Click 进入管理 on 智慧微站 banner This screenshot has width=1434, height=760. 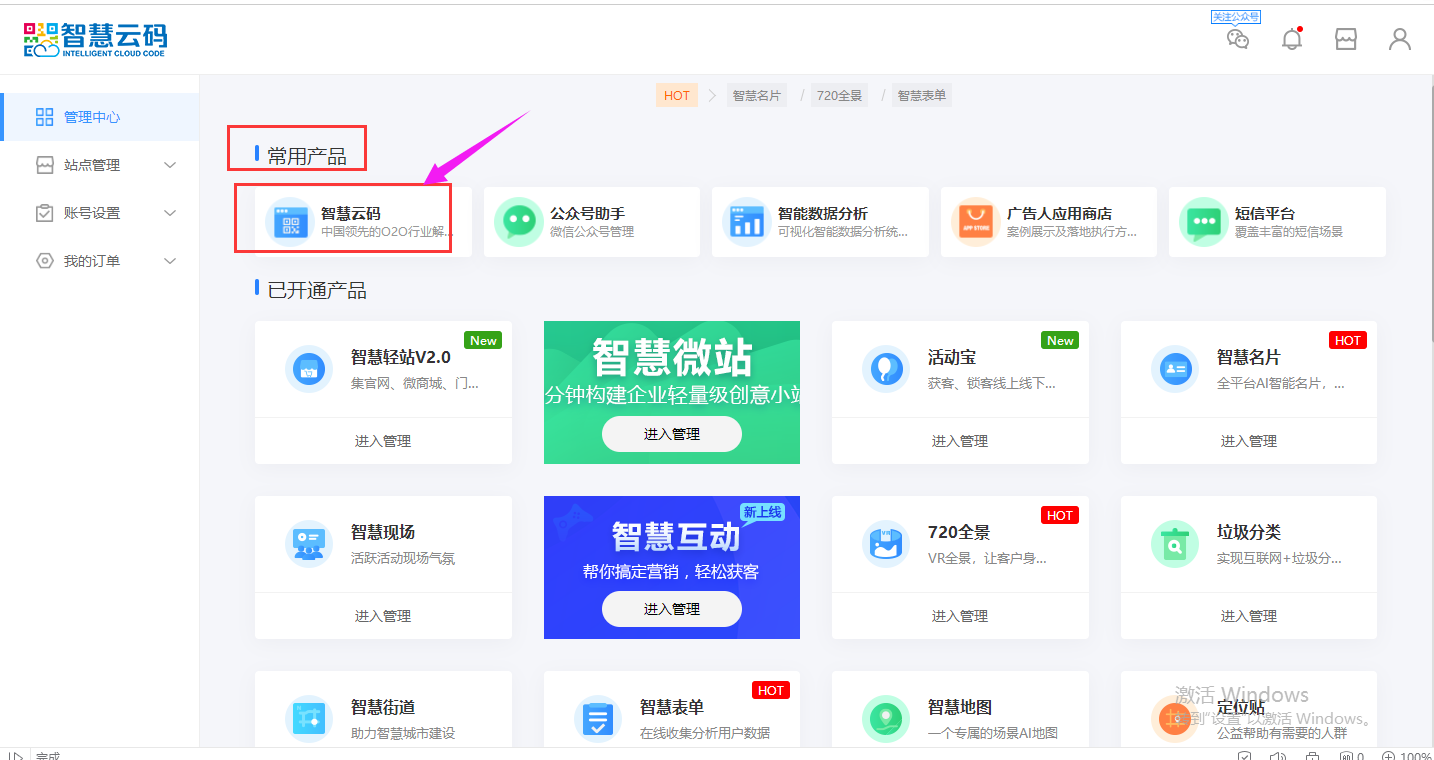(672, 434)
